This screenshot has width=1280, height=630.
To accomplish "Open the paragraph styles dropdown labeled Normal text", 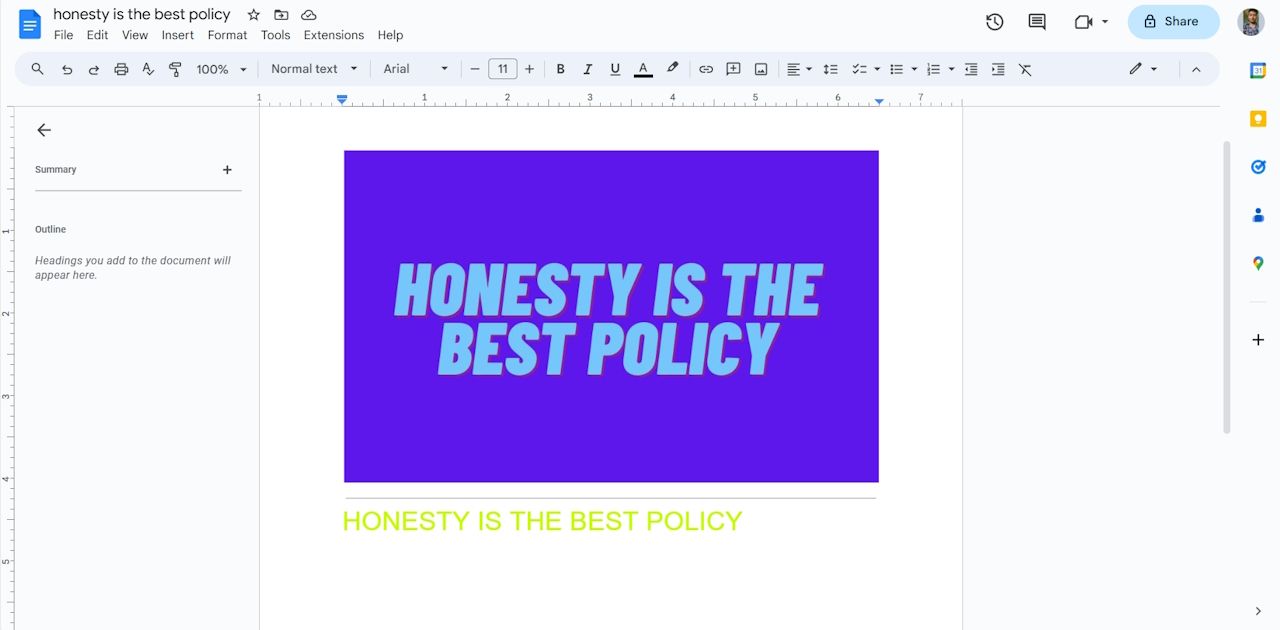I will click(x=312, y=69).
